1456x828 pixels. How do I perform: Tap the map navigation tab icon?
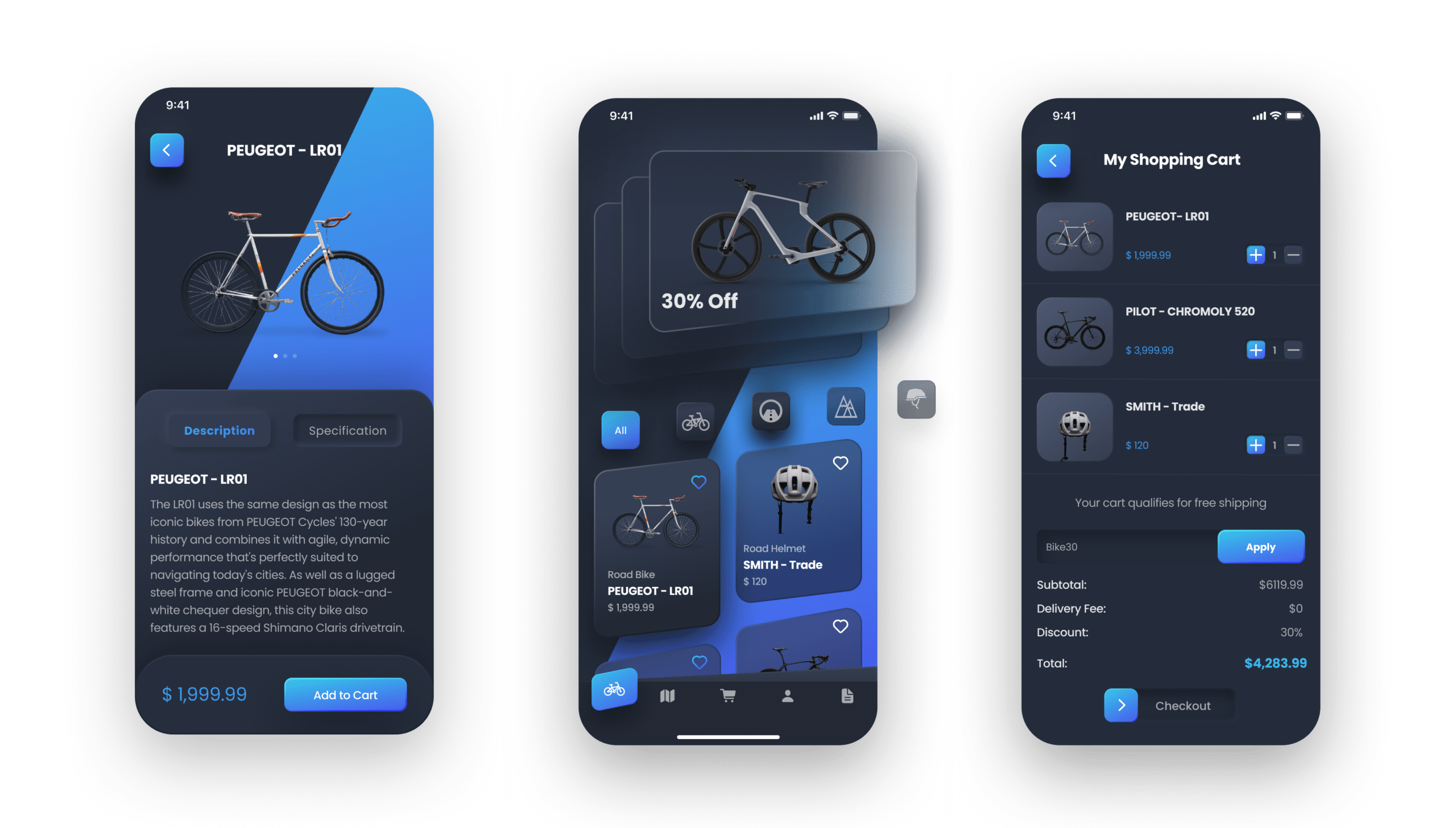667,695
